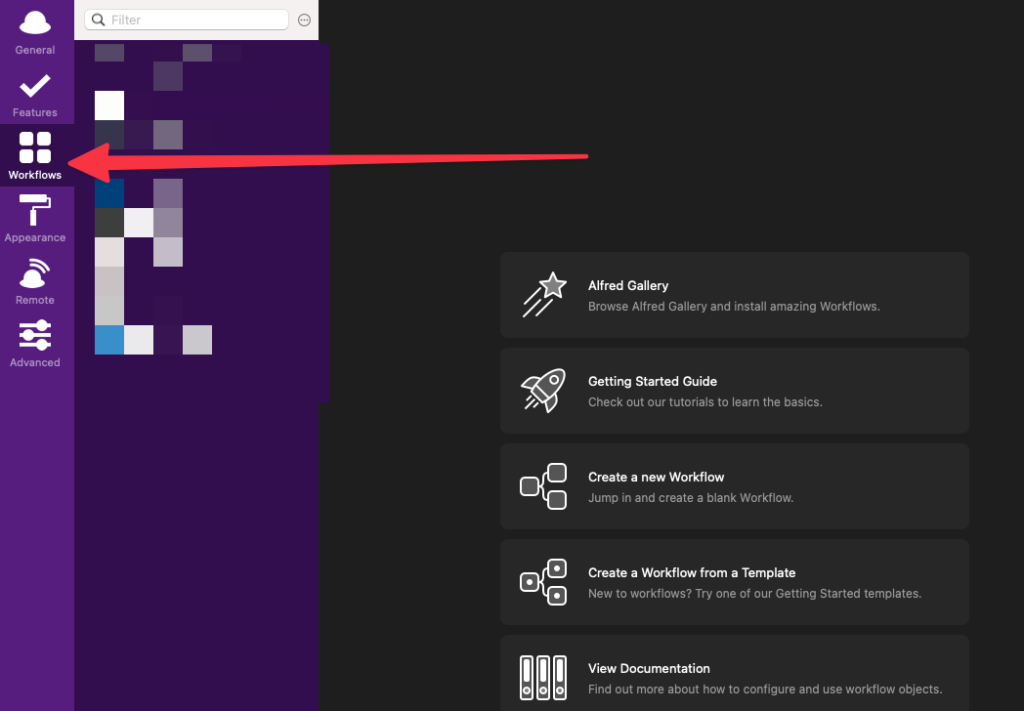
Task: Open the General preferences hat icon
Action: tap(35, 23)
